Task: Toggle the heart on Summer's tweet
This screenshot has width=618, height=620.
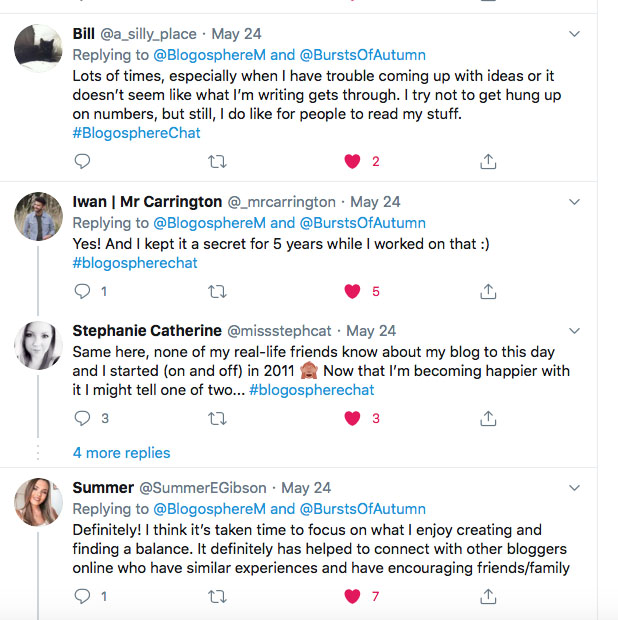Action: point(352,596)
